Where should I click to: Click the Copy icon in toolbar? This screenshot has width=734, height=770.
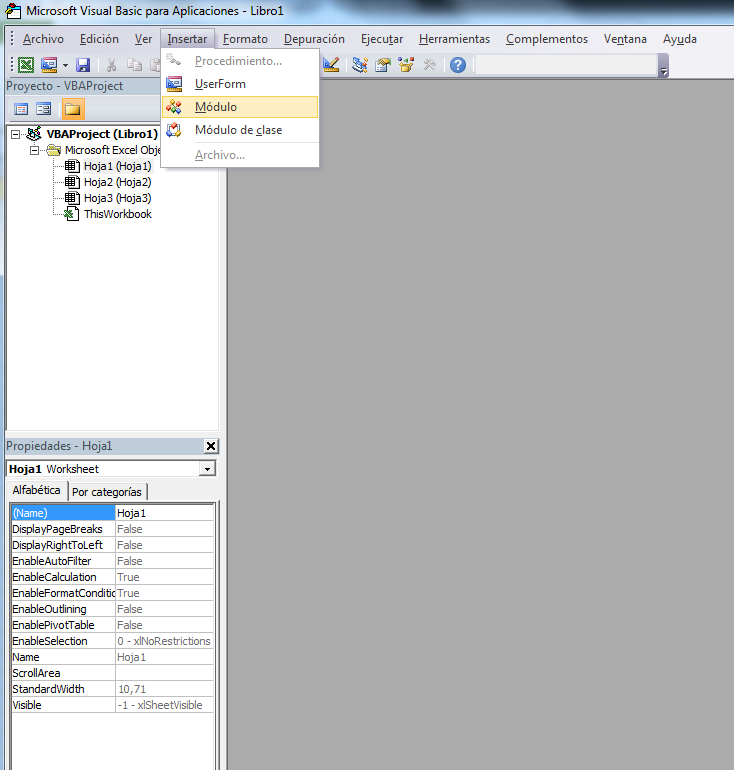134,65
